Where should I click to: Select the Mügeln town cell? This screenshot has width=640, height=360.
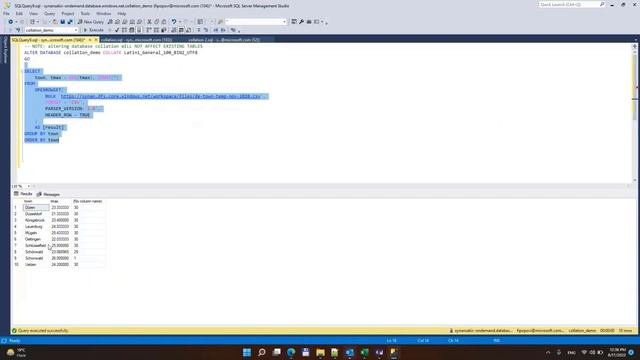(36, 233)
